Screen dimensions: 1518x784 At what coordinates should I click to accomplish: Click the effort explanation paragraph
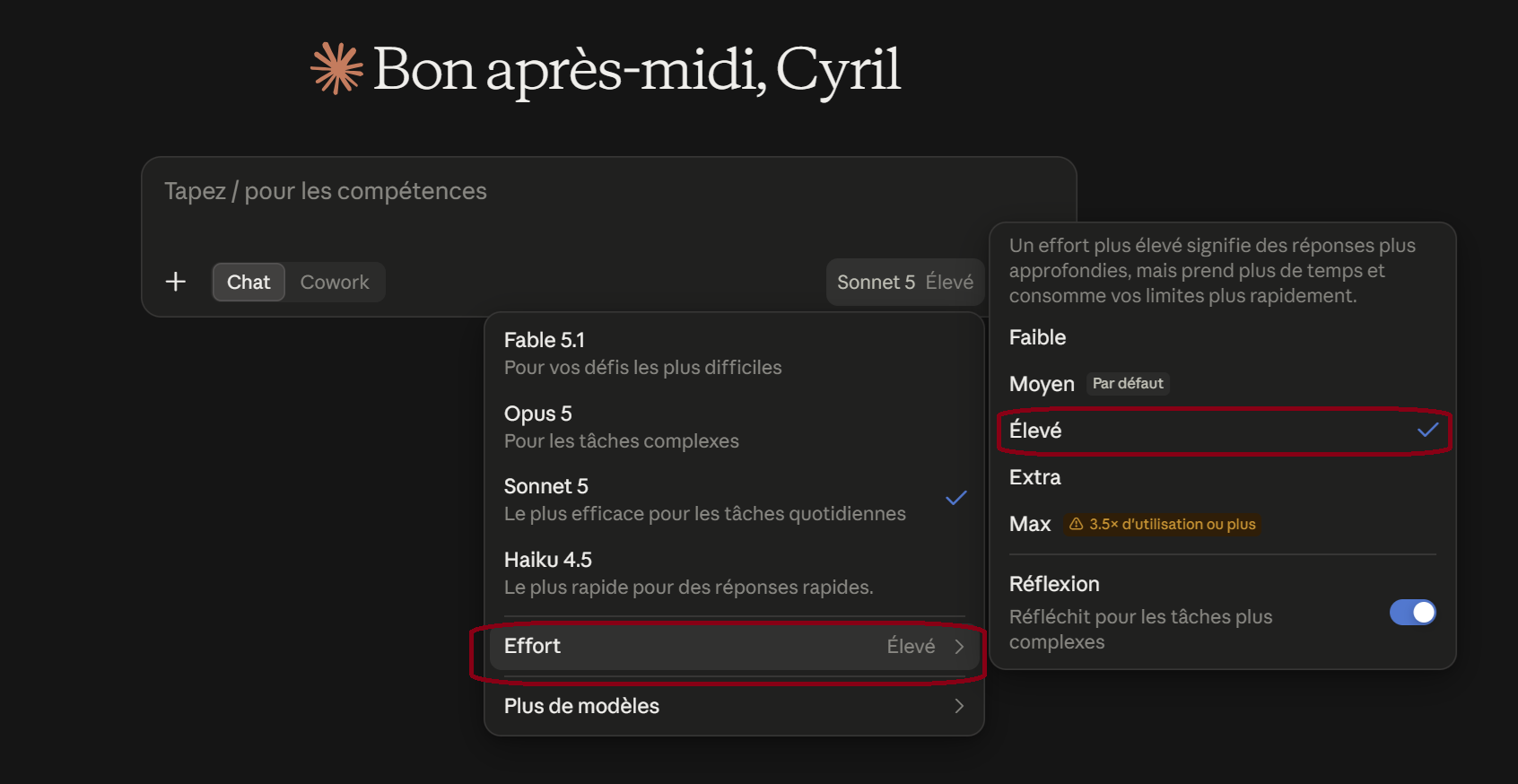1212,270
